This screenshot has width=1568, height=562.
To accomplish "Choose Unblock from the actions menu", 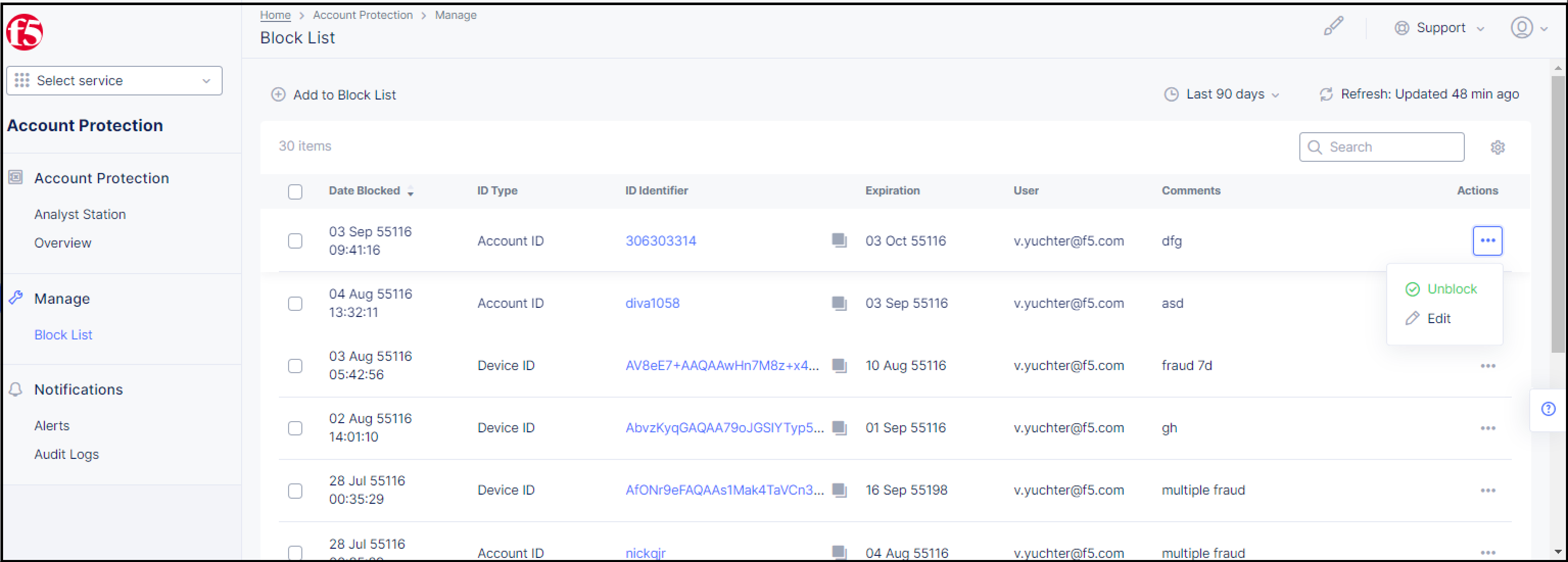I will [1453, 289].
